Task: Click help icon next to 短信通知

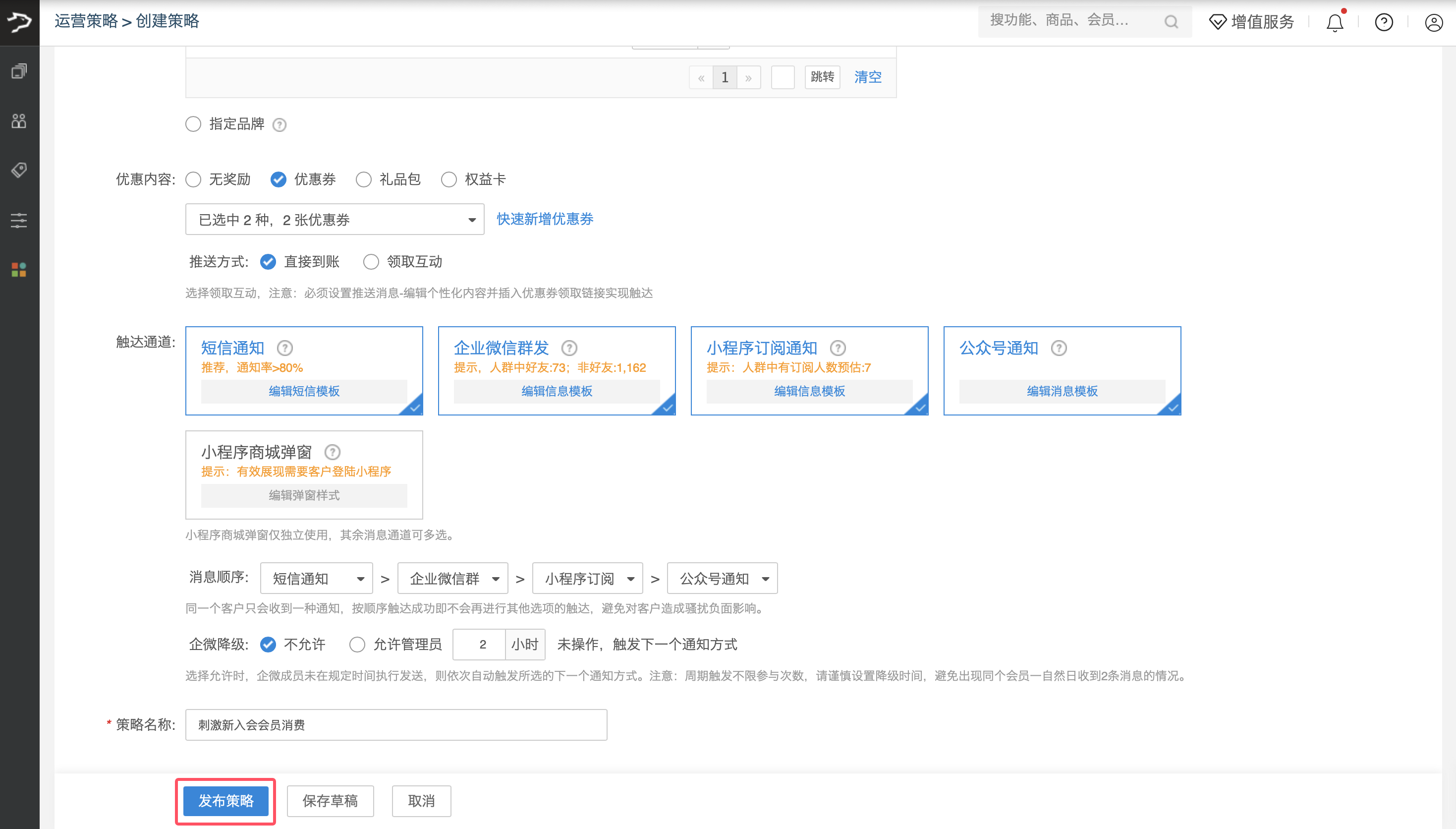Action: [x=284, y=348]
